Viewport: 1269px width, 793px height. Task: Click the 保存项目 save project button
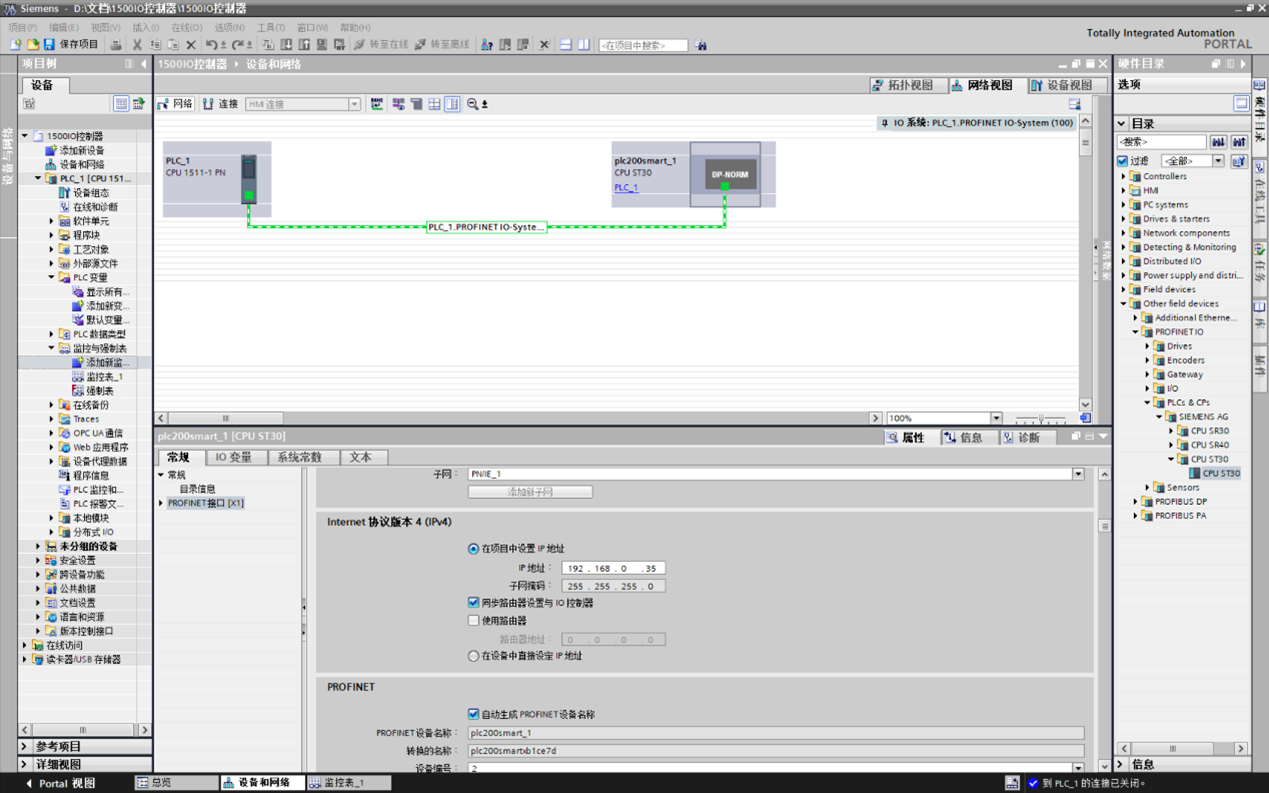70,45
